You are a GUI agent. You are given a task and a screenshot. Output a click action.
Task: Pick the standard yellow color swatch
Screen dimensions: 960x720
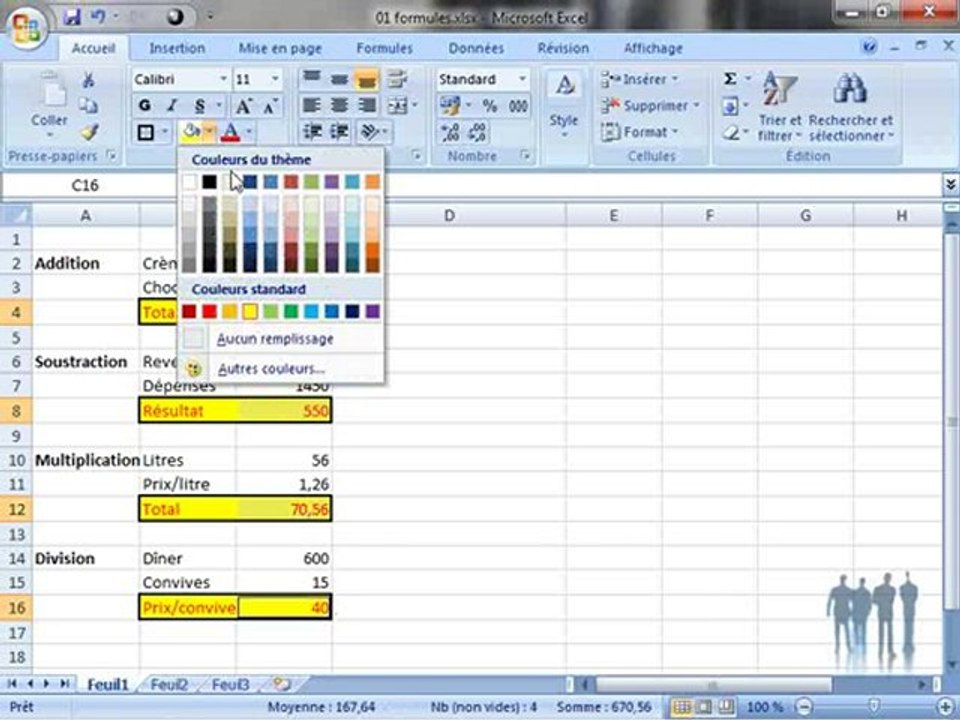coord(250,312)
